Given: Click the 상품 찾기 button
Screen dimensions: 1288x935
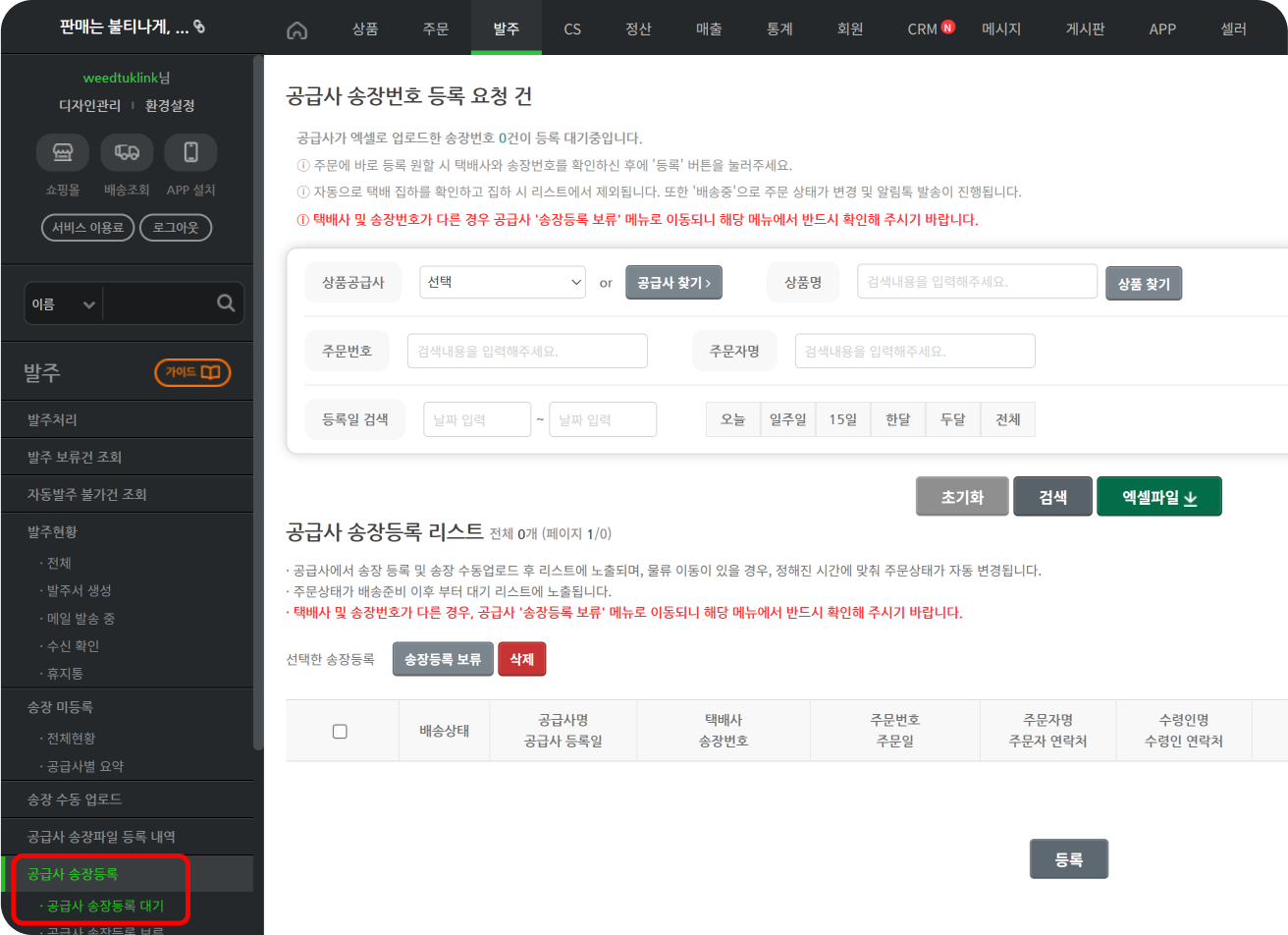Looking at the screenshot, I should (x=1144, y=284).
